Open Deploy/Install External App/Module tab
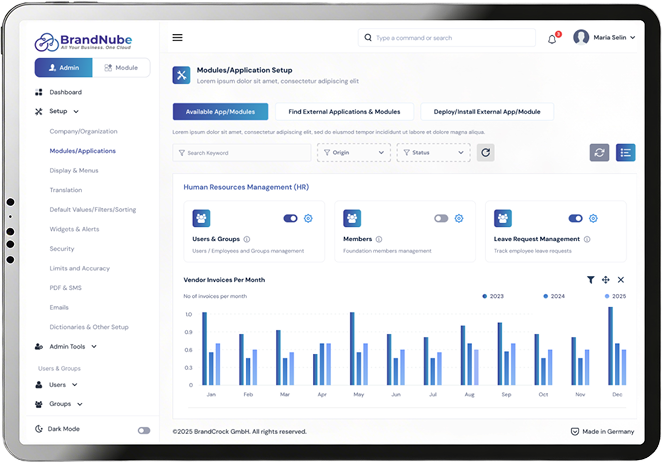The image size is (662, 462). [x=487, y=112]
